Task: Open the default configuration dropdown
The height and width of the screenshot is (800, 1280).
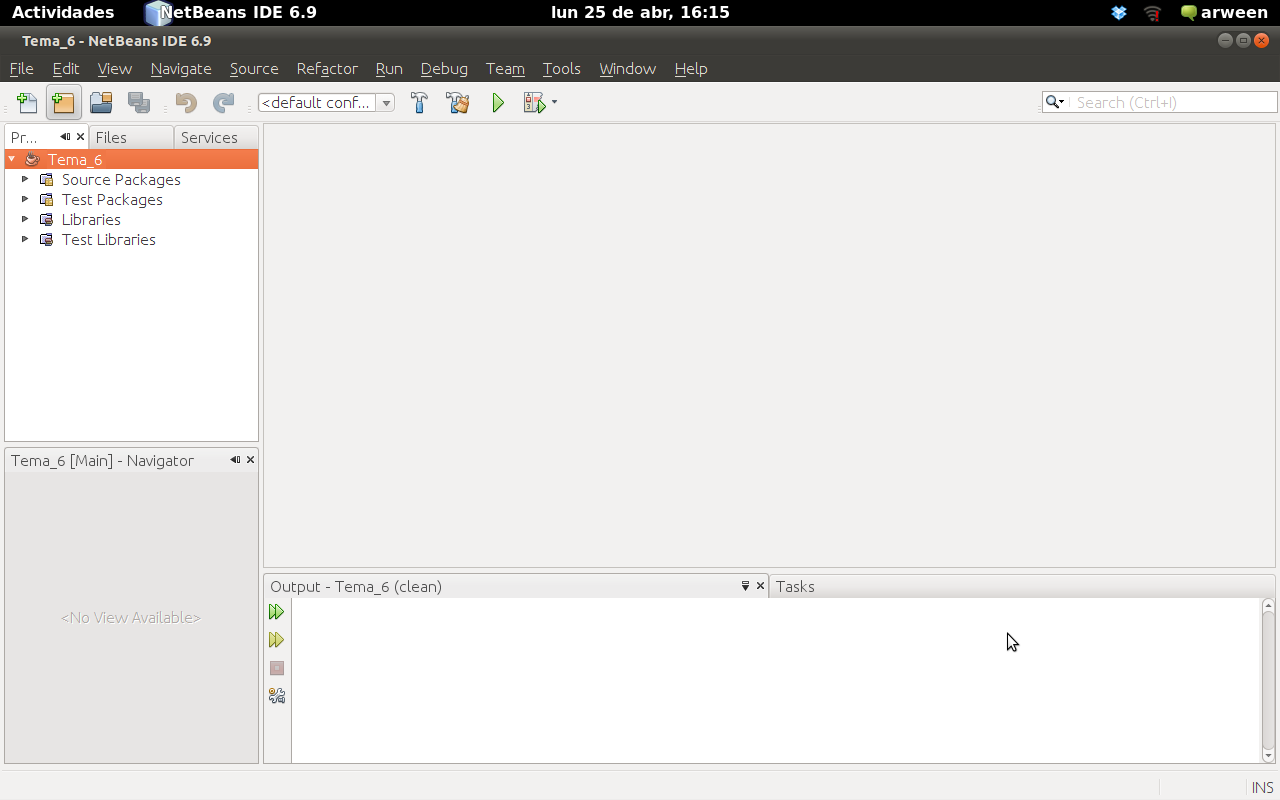Action: (x=386, y=102)
